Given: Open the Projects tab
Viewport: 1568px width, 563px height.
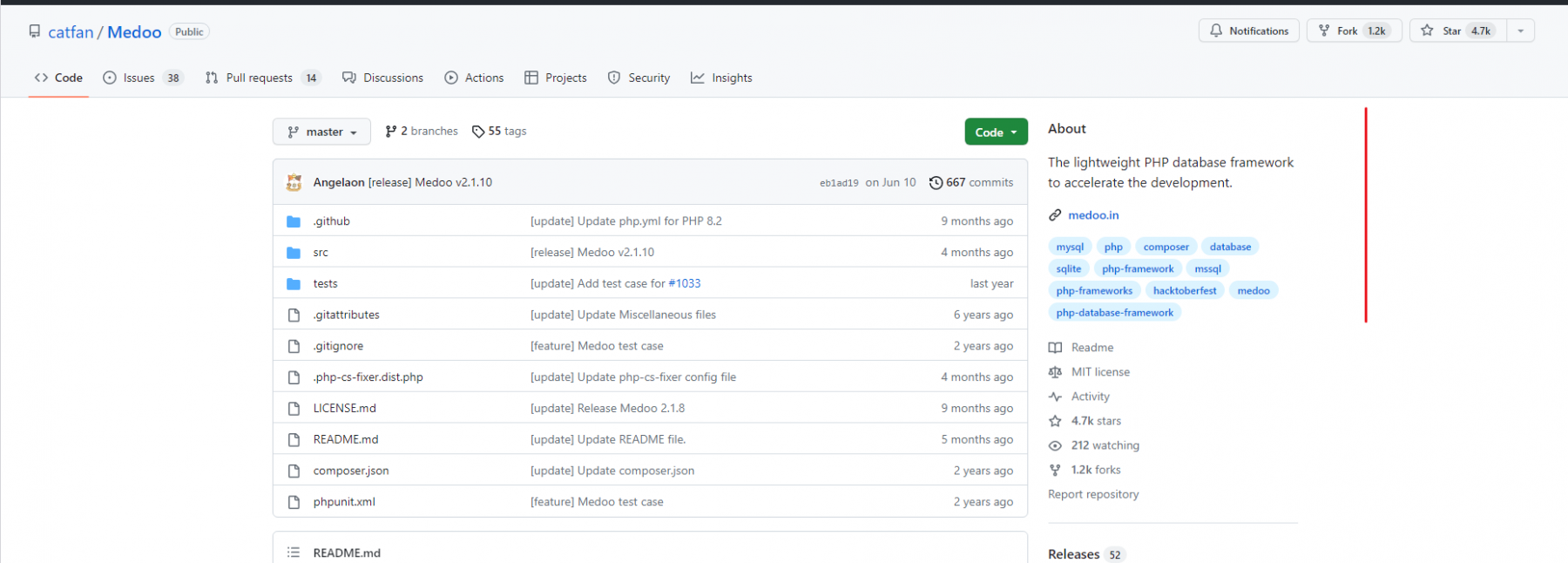Looking at the screenshot, I should click(x=556, y=78).
